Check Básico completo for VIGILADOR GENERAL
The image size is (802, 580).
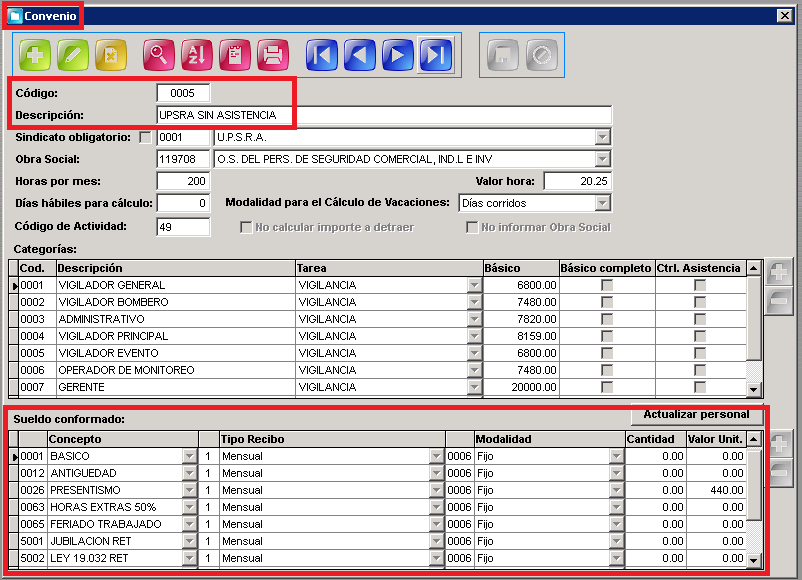(x=607, y=285)
